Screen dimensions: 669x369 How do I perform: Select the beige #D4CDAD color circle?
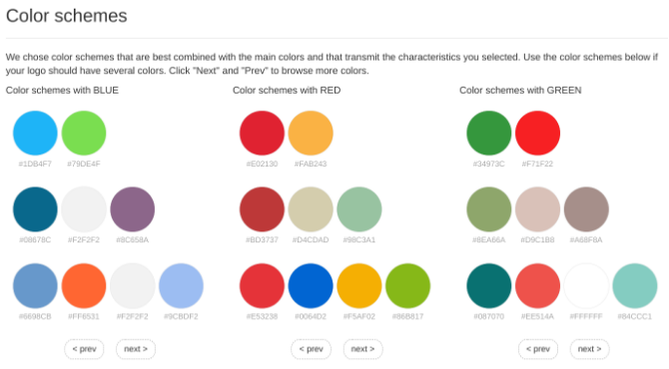pyautogui.click(x=311, y=209)
